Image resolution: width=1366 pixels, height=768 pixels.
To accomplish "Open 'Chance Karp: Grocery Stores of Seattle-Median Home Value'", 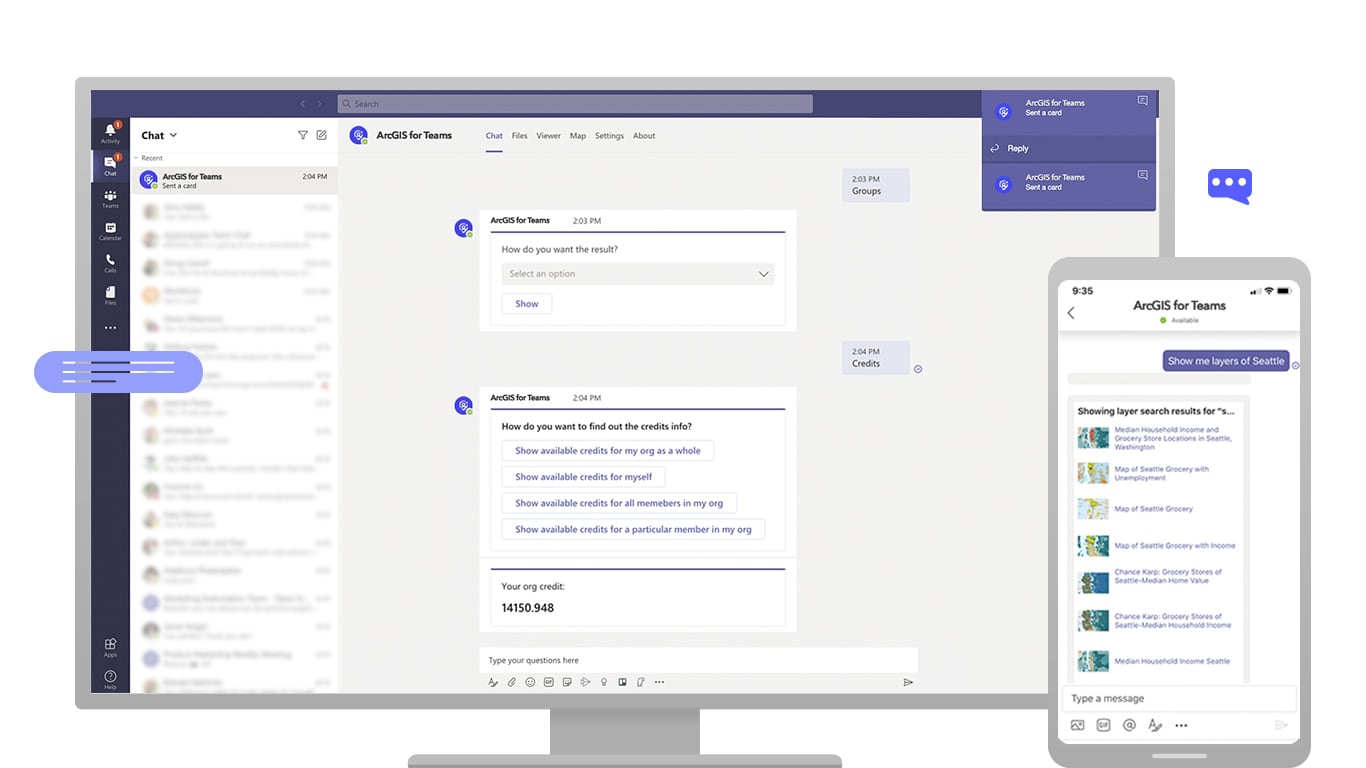I will coord(1168,576).
